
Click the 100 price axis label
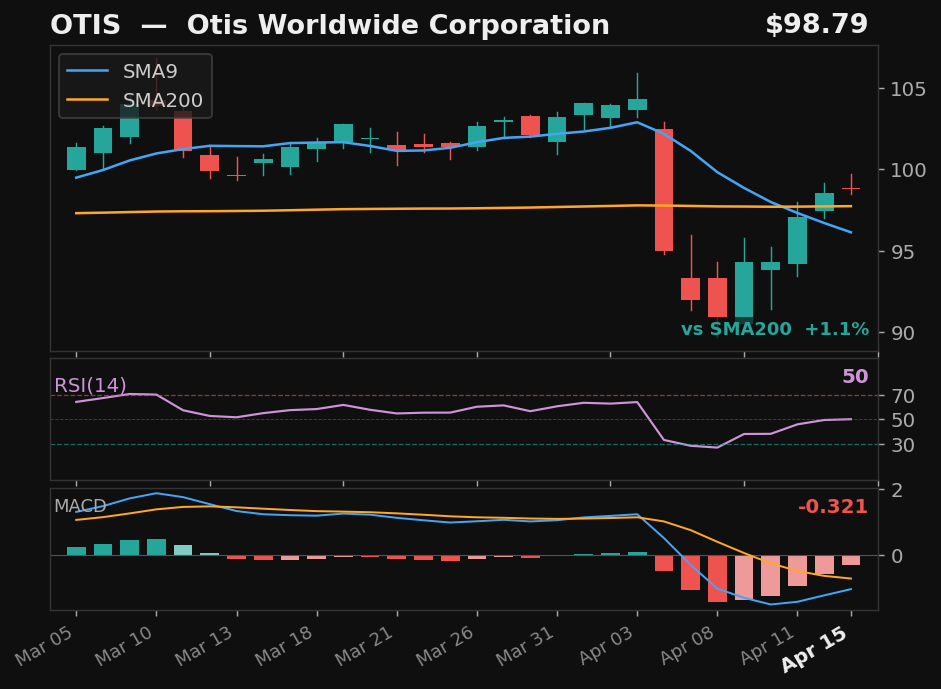908,170
